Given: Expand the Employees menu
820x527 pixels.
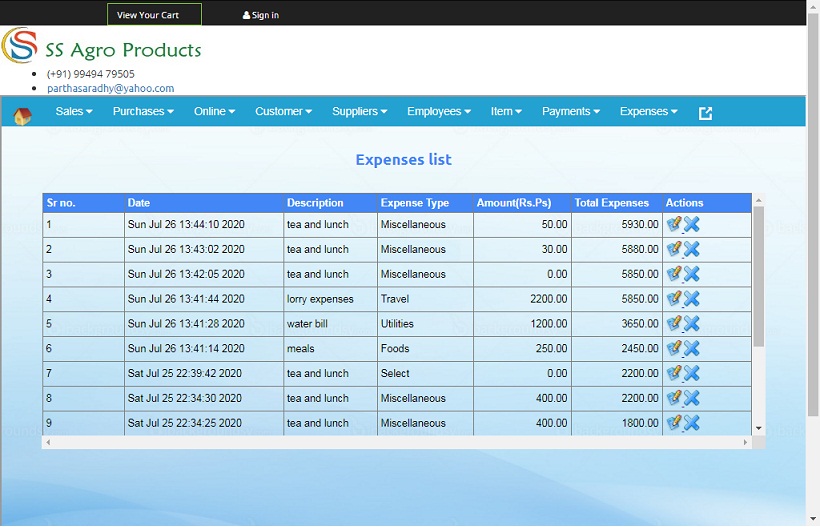Looking at the screenshot, I should pyautogui.click(x=439, y=111).
